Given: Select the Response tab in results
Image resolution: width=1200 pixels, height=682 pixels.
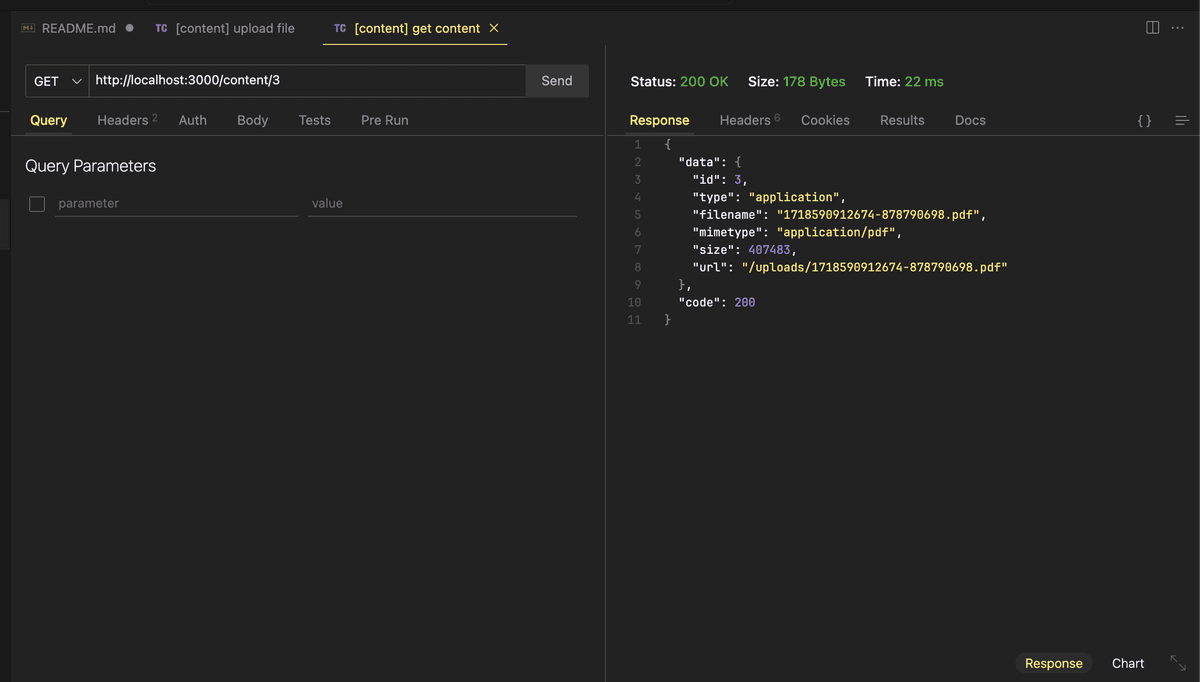Looking at the screenshot, I should point(659,120).
